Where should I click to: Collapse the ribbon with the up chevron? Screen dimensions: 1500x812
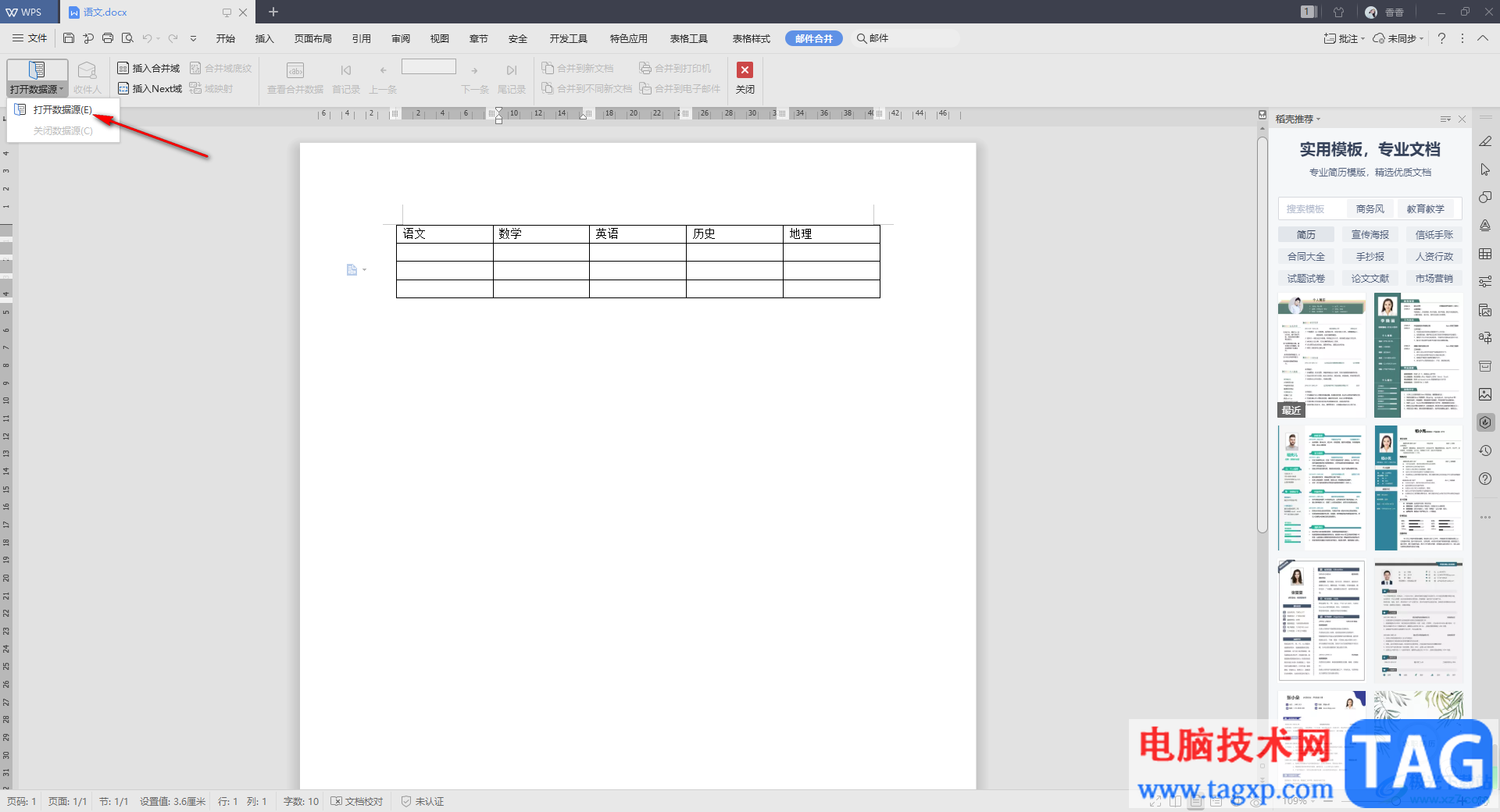tap(1482, 38)
